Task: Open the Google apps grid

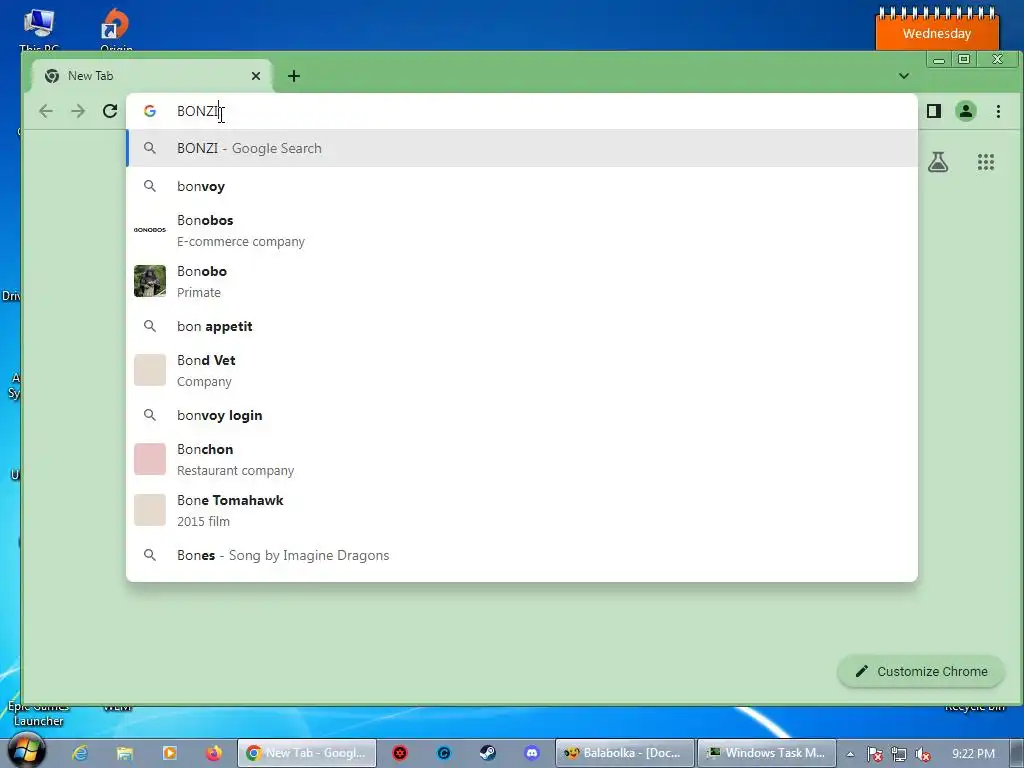Action: point(985,161)
